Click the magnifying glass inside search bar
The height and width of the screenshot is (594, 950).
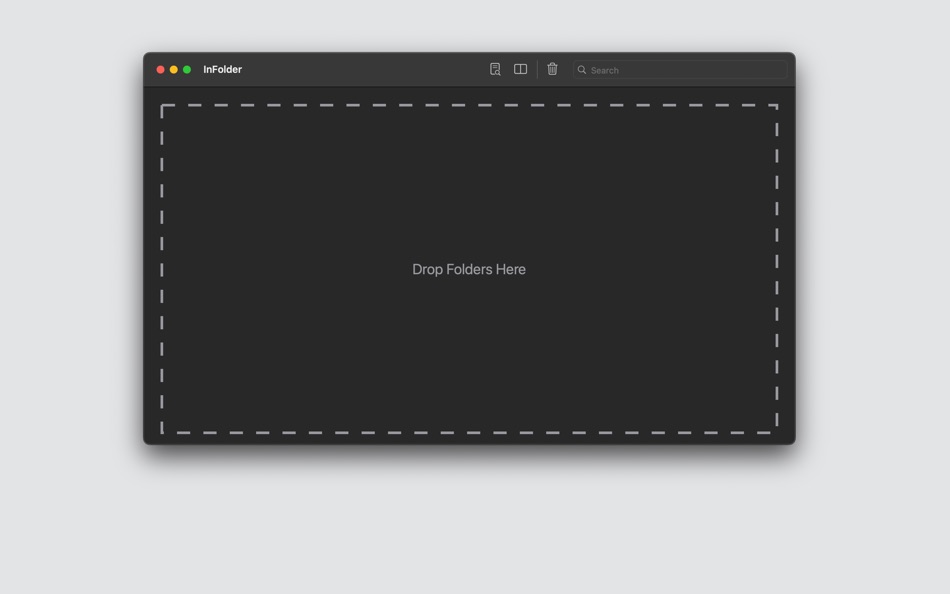(x=582, y=70)
